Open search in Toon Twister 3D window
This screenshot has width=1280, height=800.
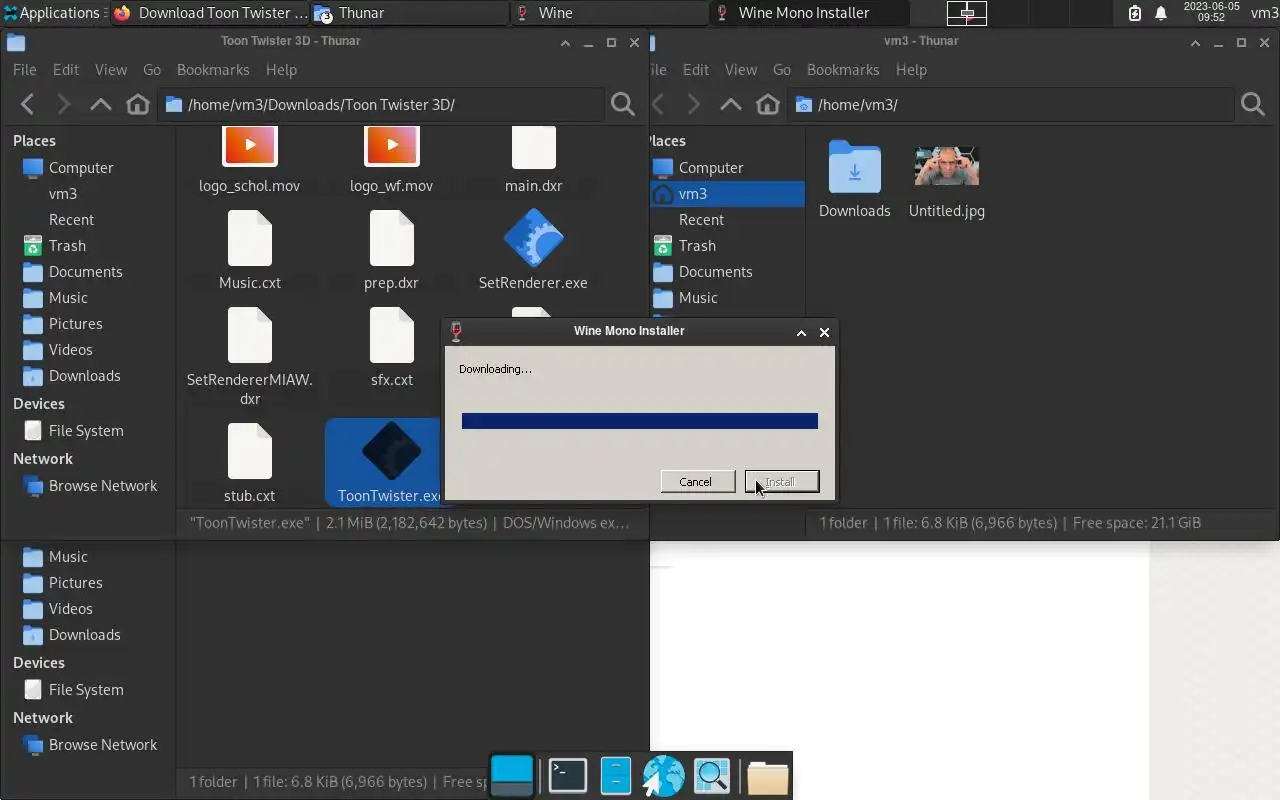pyautogui.click(x=622, y=104)
